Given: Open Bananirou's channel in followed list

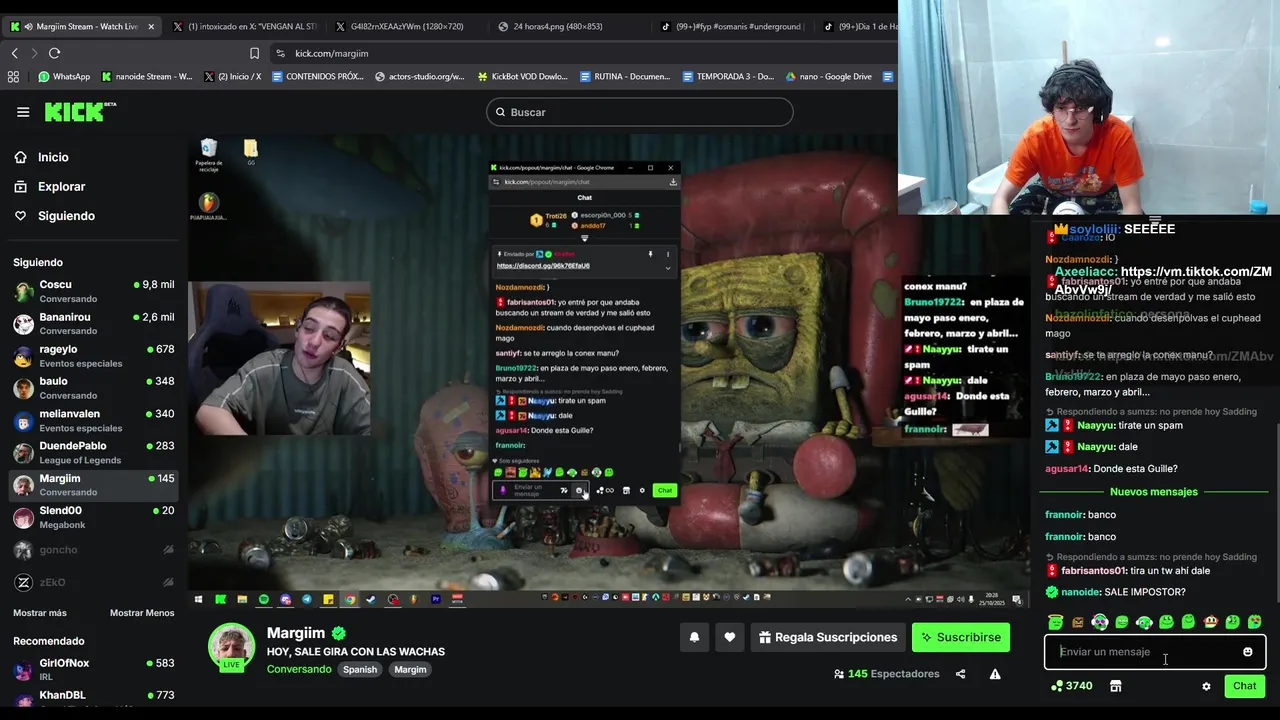Looking at the screenshot, I should 94,323.
